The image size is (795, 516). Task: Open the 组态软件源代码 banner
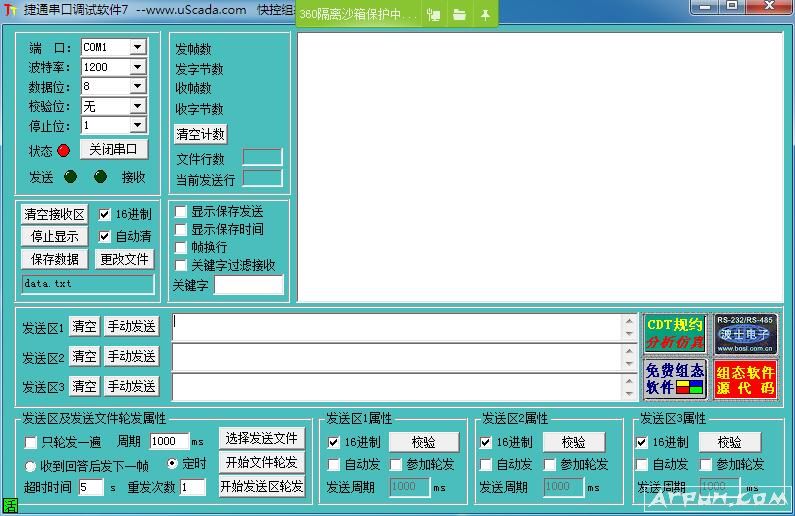745,379
